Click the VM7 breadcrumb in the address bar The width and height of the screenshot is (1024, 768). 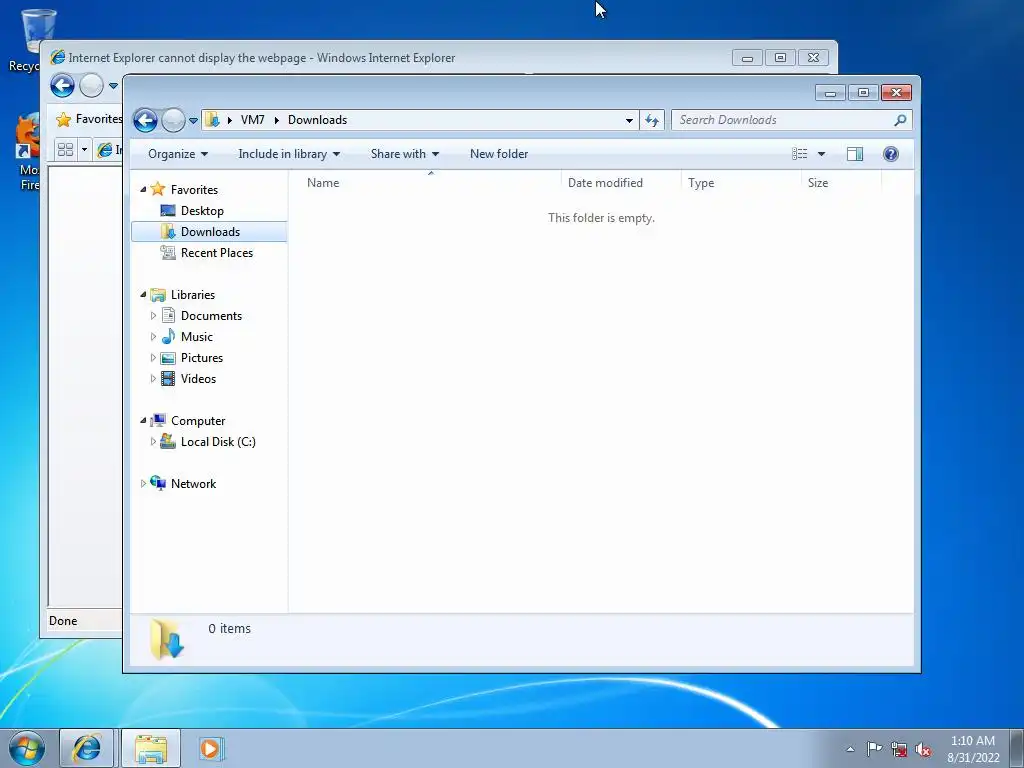[x=252, y=120]
